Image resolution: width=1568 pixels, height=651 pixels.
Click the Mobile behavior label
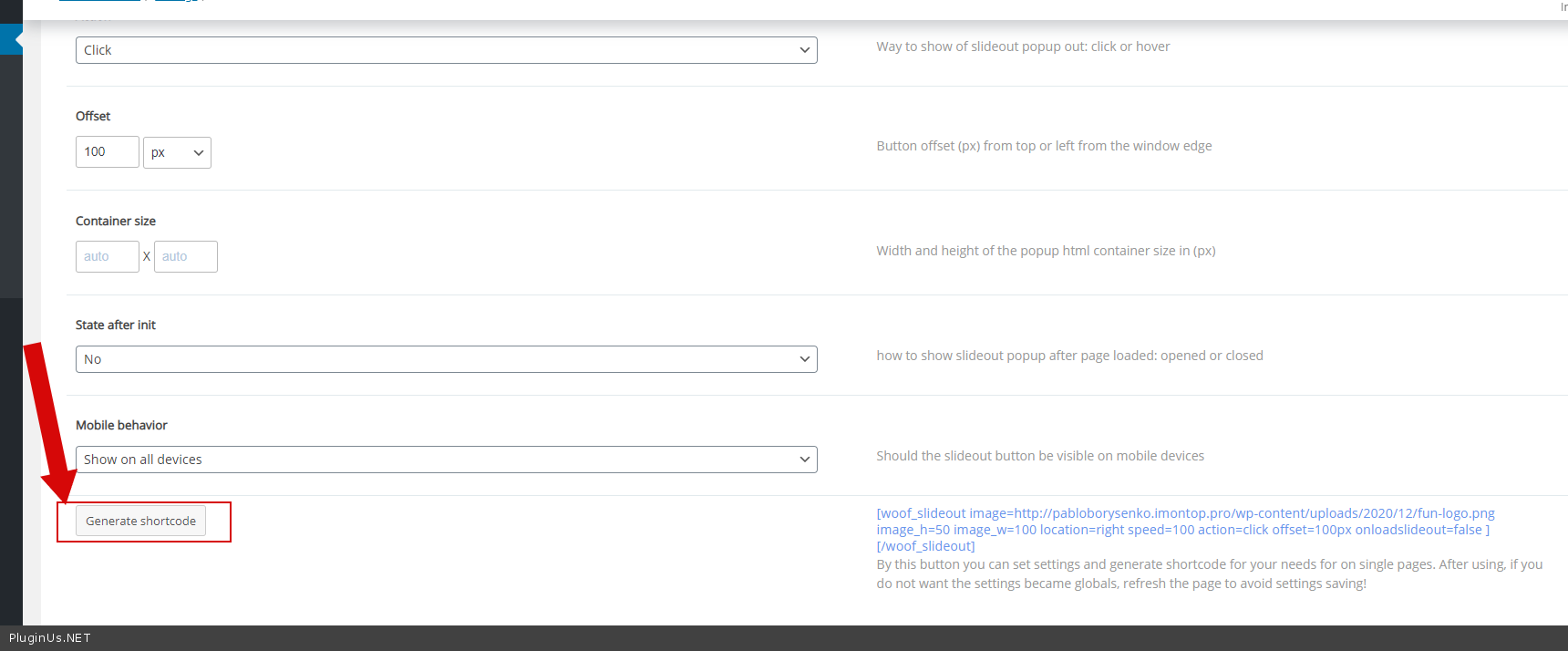tap(121, 425)
